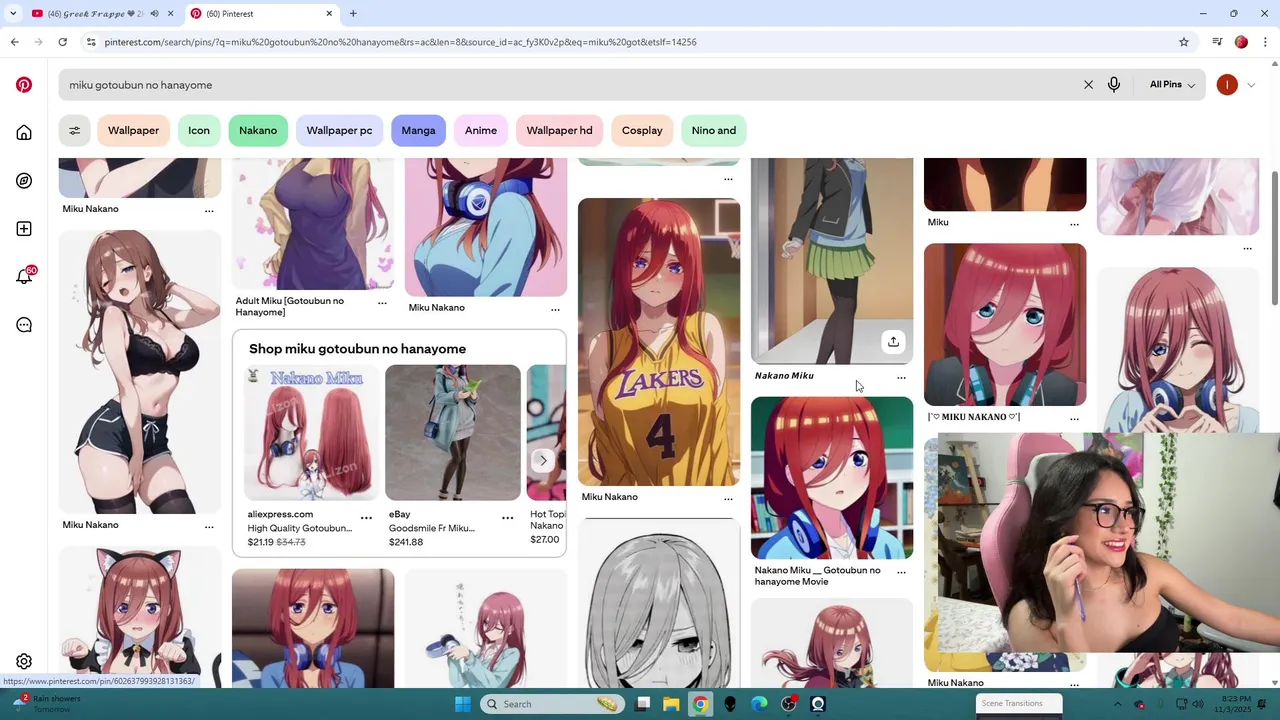Open the Home feed house icon

point(24,133)
